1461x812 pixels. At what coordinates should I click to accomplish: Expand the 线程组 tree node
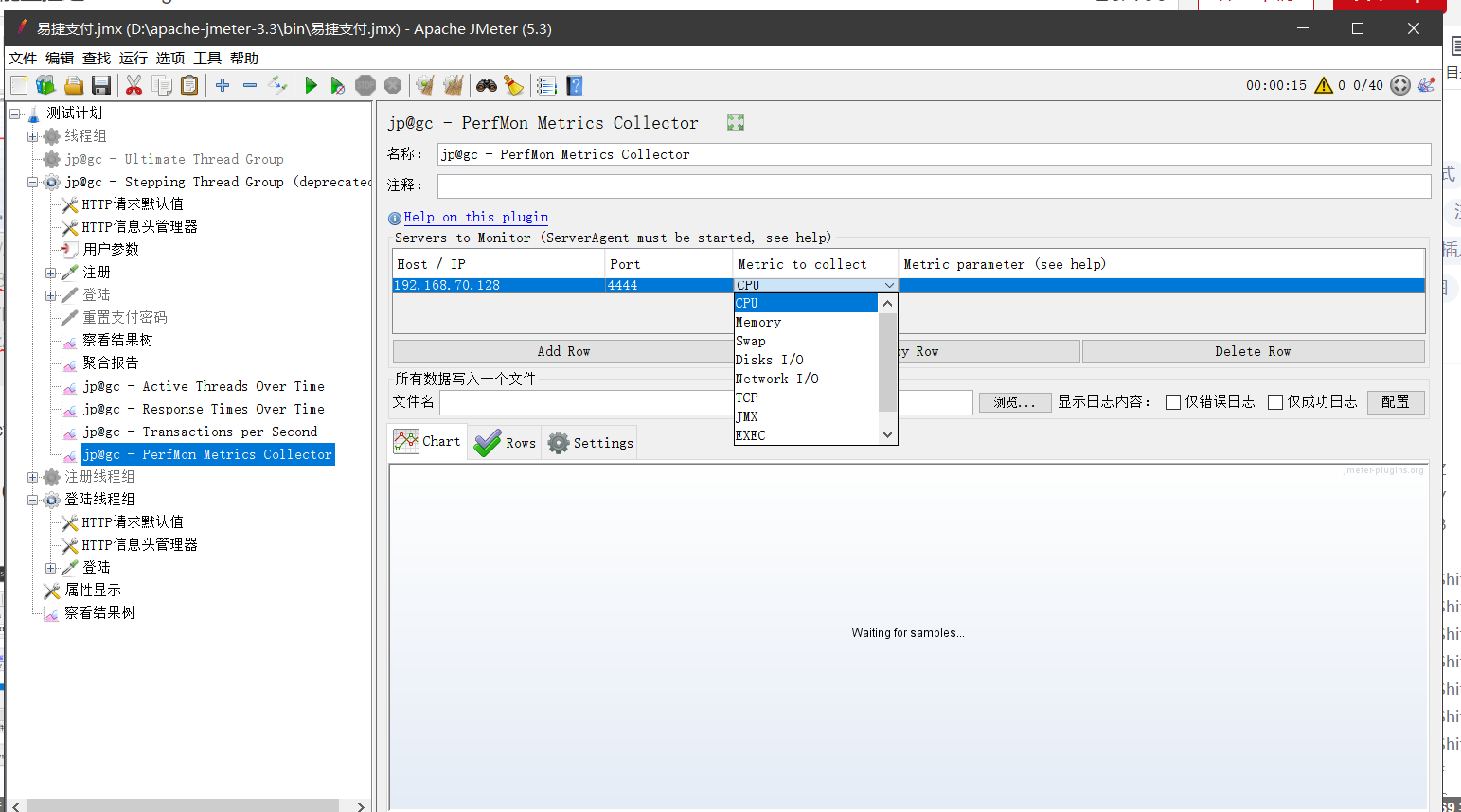33,136
